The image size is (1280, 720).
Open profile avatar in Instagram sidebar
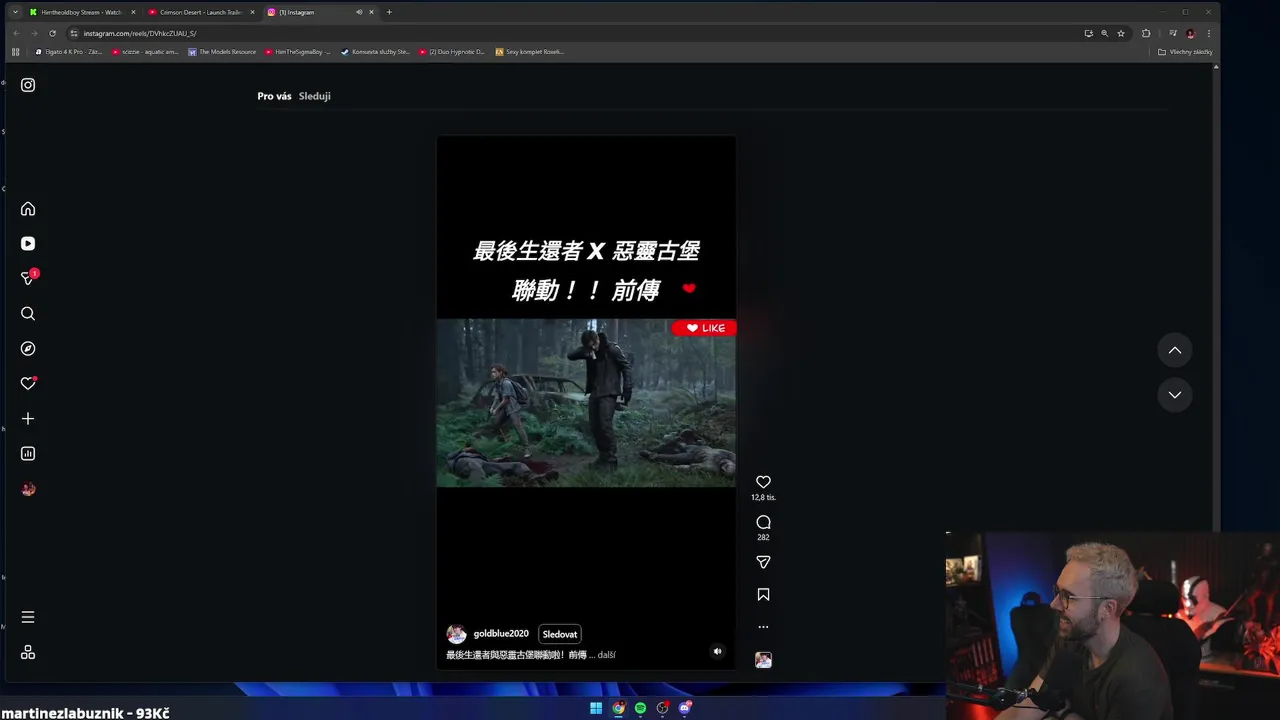point(28,489)
